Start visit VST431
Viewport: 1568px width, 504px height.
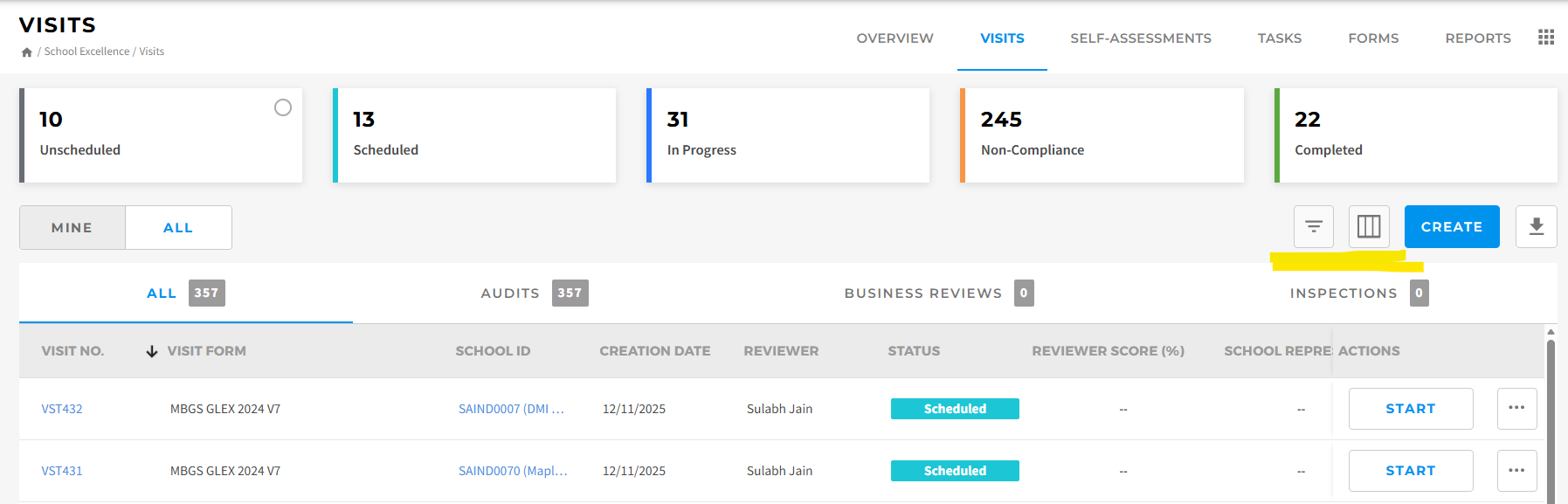coord(1411,471)
